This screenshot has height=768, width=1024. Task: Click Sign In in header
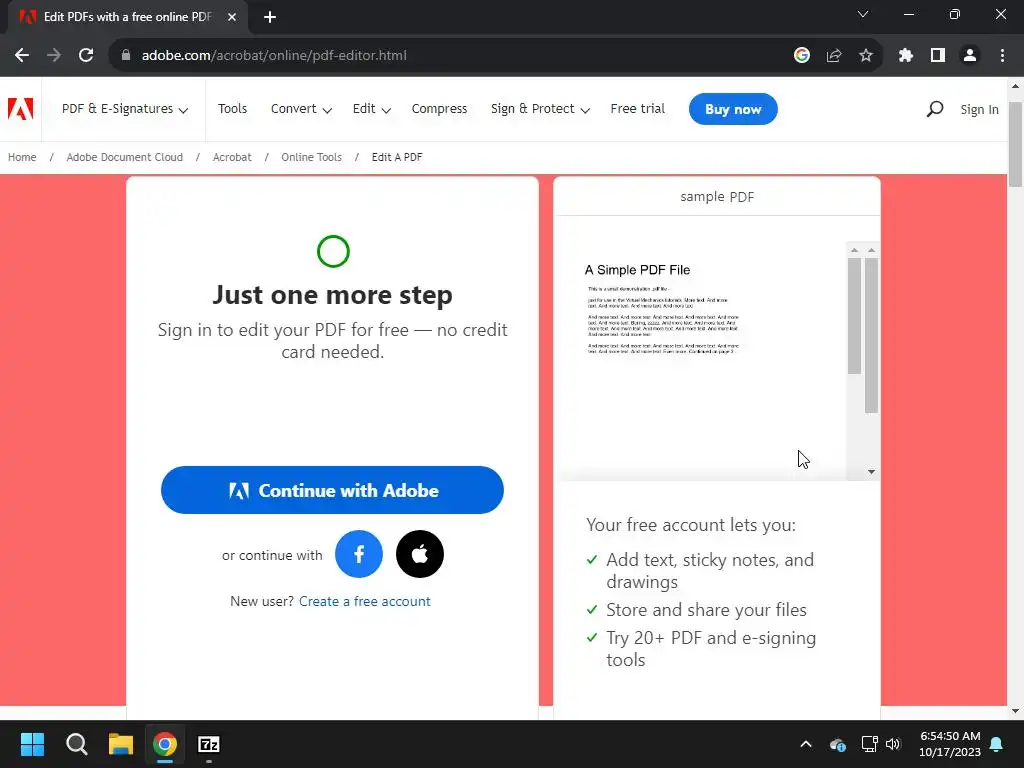click(979, 110)
